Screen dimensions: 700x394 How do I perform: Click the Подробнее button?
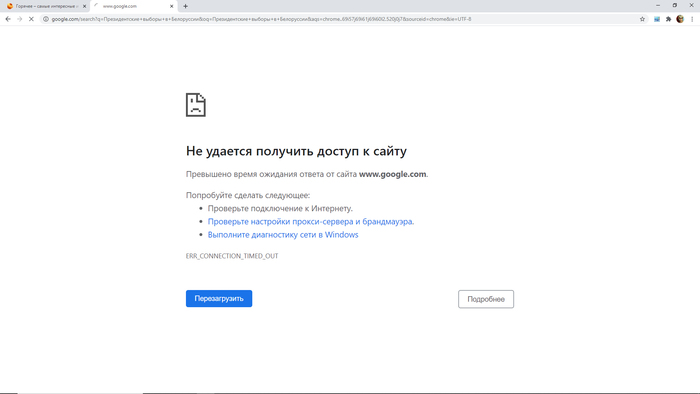486,299
